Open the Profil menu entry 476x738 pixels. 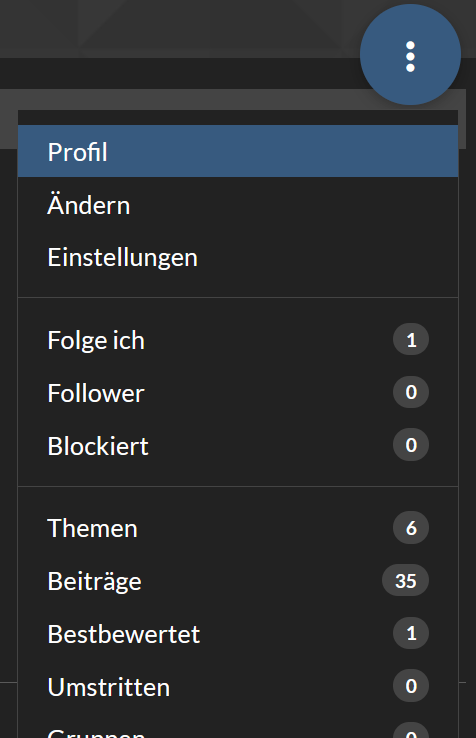click(x=238, y=152)
